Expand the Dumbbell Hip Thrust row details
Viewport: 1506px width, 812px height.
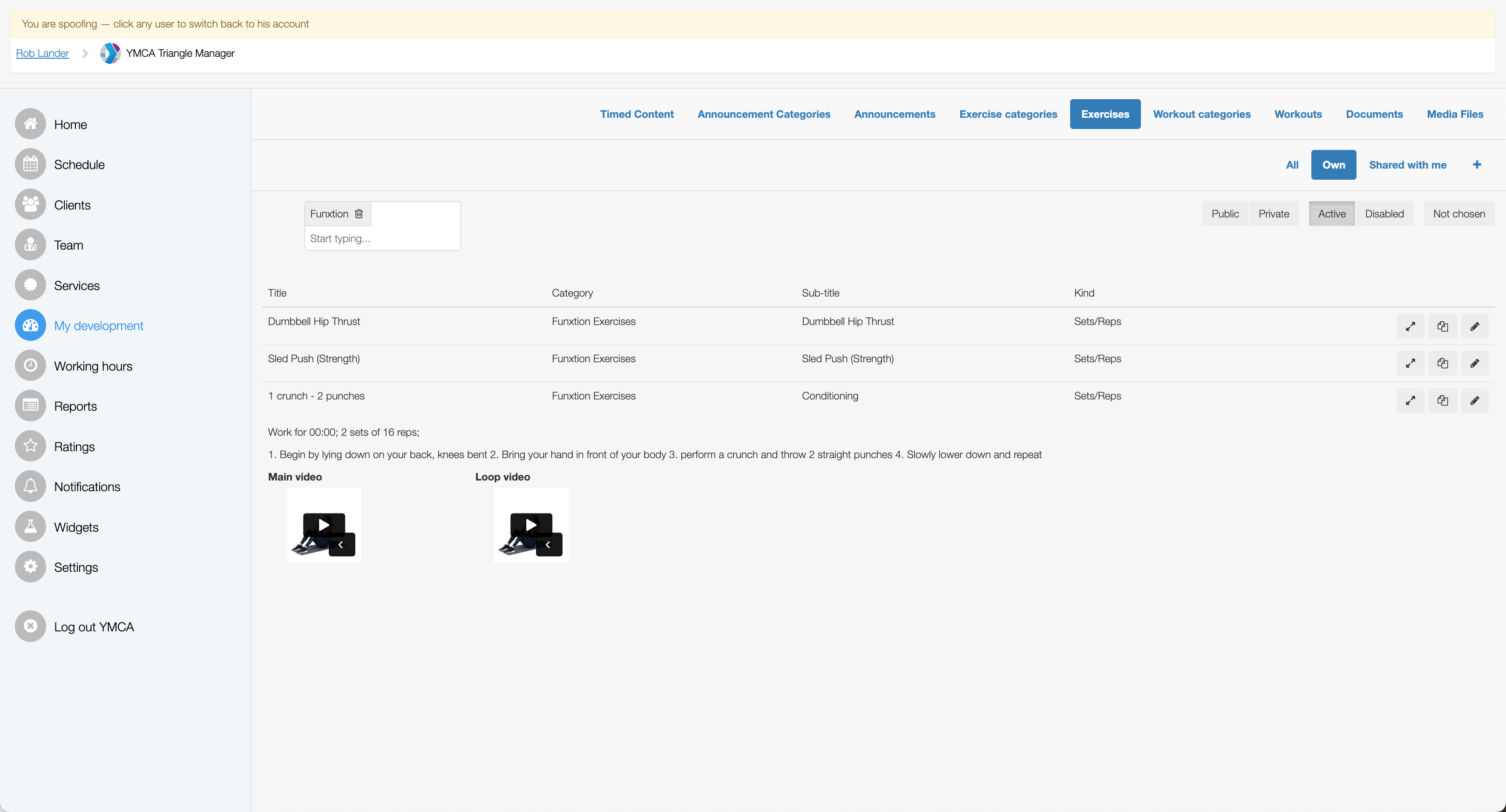[1410, 327]
